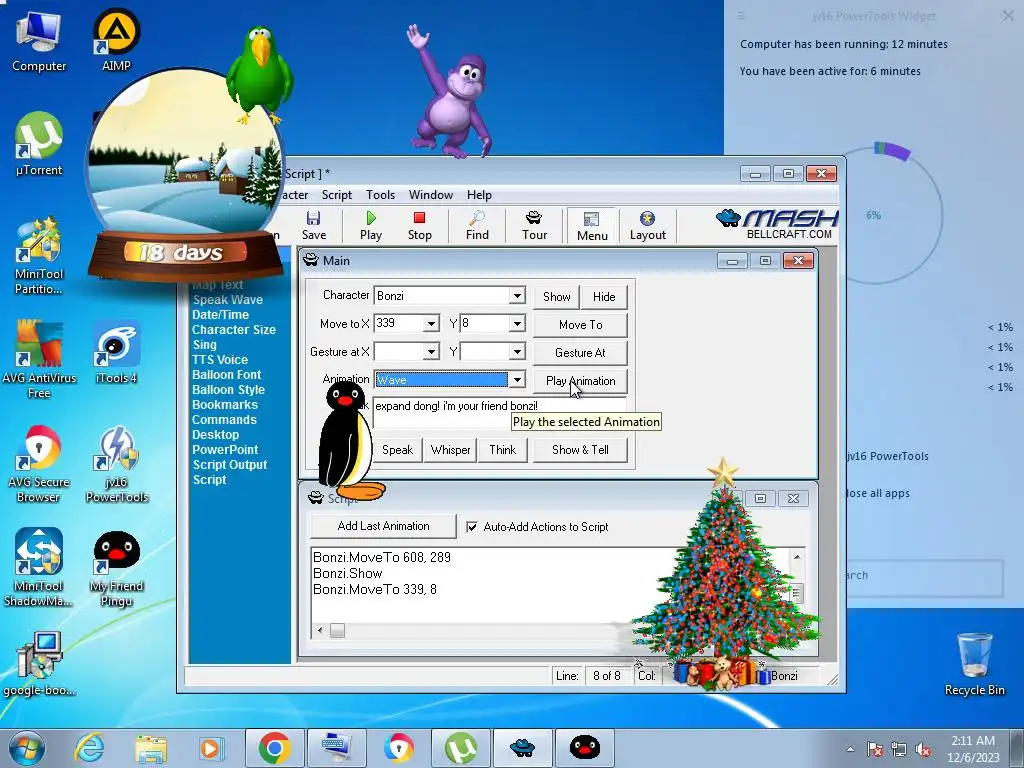
Task: Select AVG Secure Browser desktop icon
Action: 39,464
